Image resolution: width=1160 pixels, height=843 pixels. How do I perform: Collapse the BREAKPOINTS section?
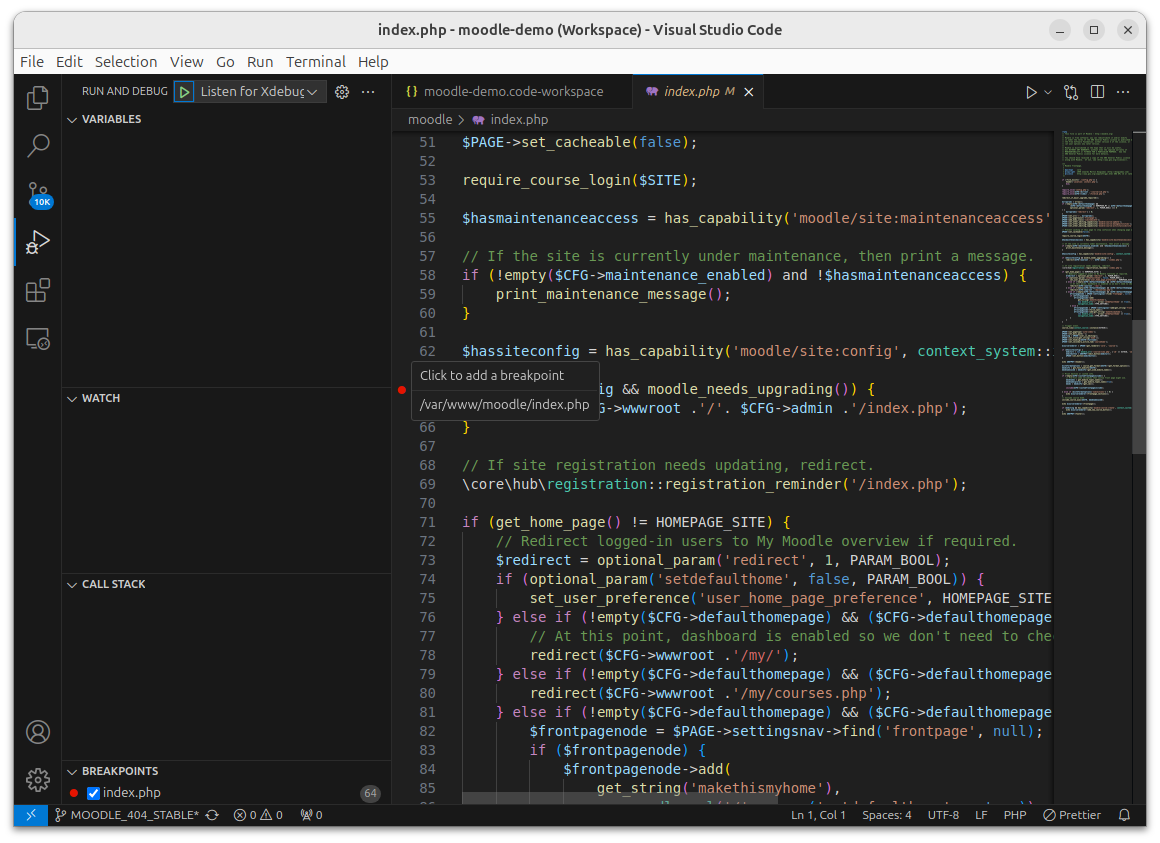[x=112, y=771]
